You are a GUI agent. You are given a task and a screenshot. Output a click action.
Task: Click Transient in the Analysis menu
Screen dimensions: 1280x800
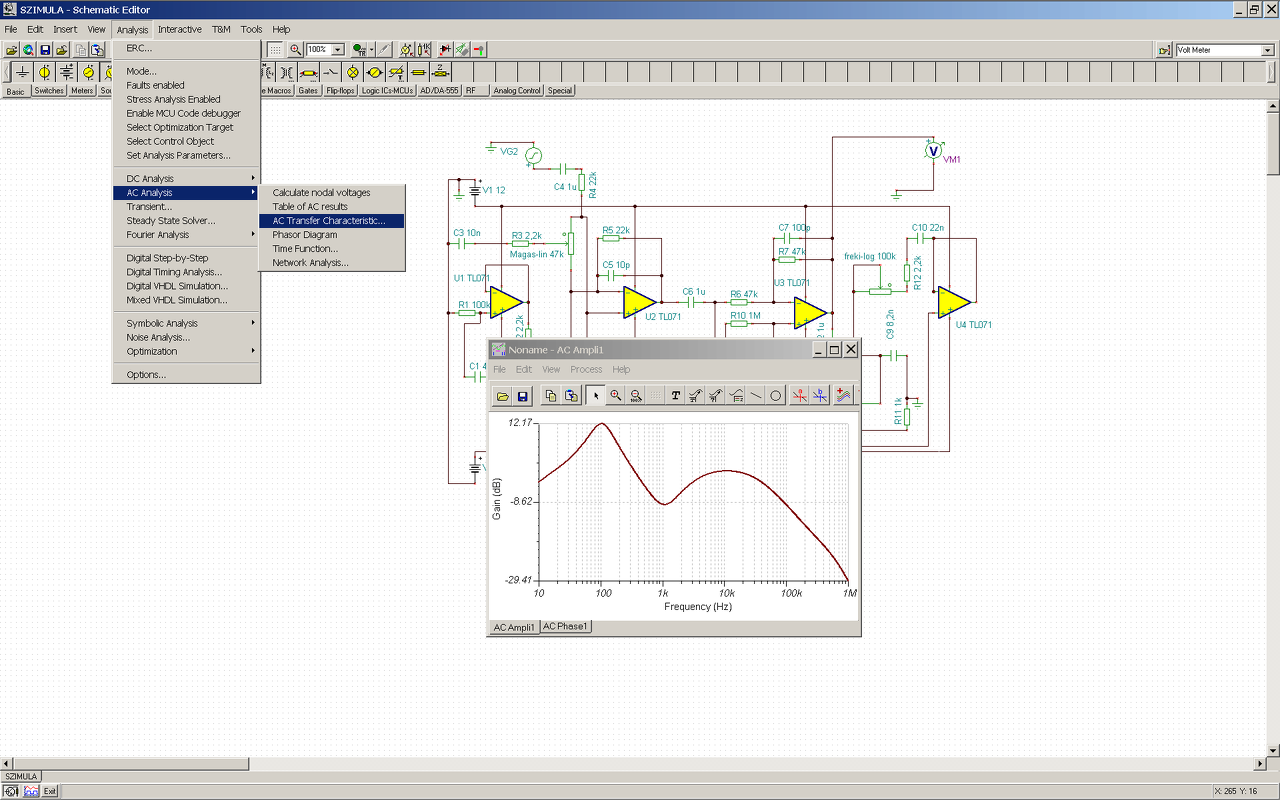186,207
